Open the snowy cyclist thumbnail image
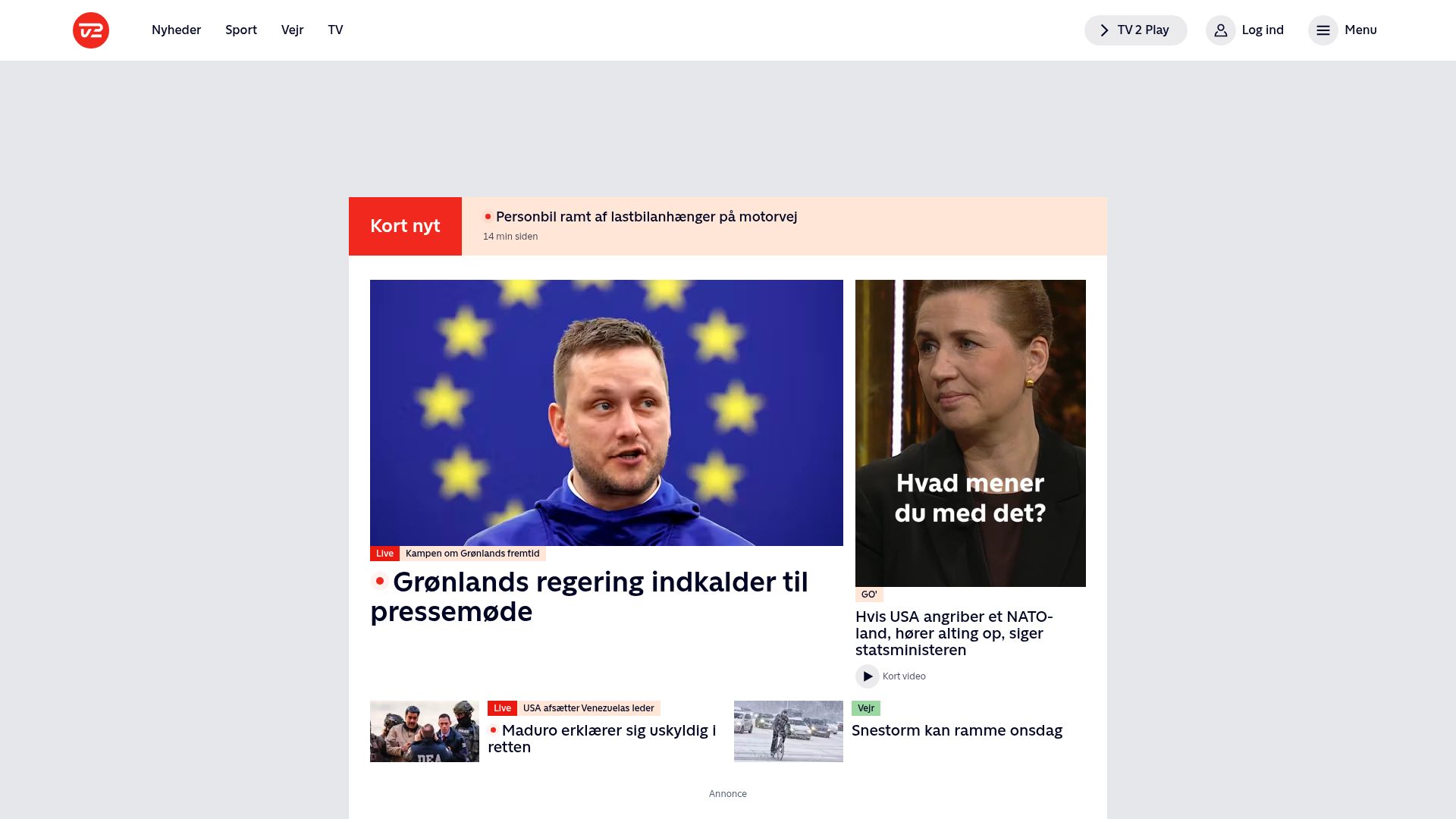1456x819 pixels. click(789, 731)
